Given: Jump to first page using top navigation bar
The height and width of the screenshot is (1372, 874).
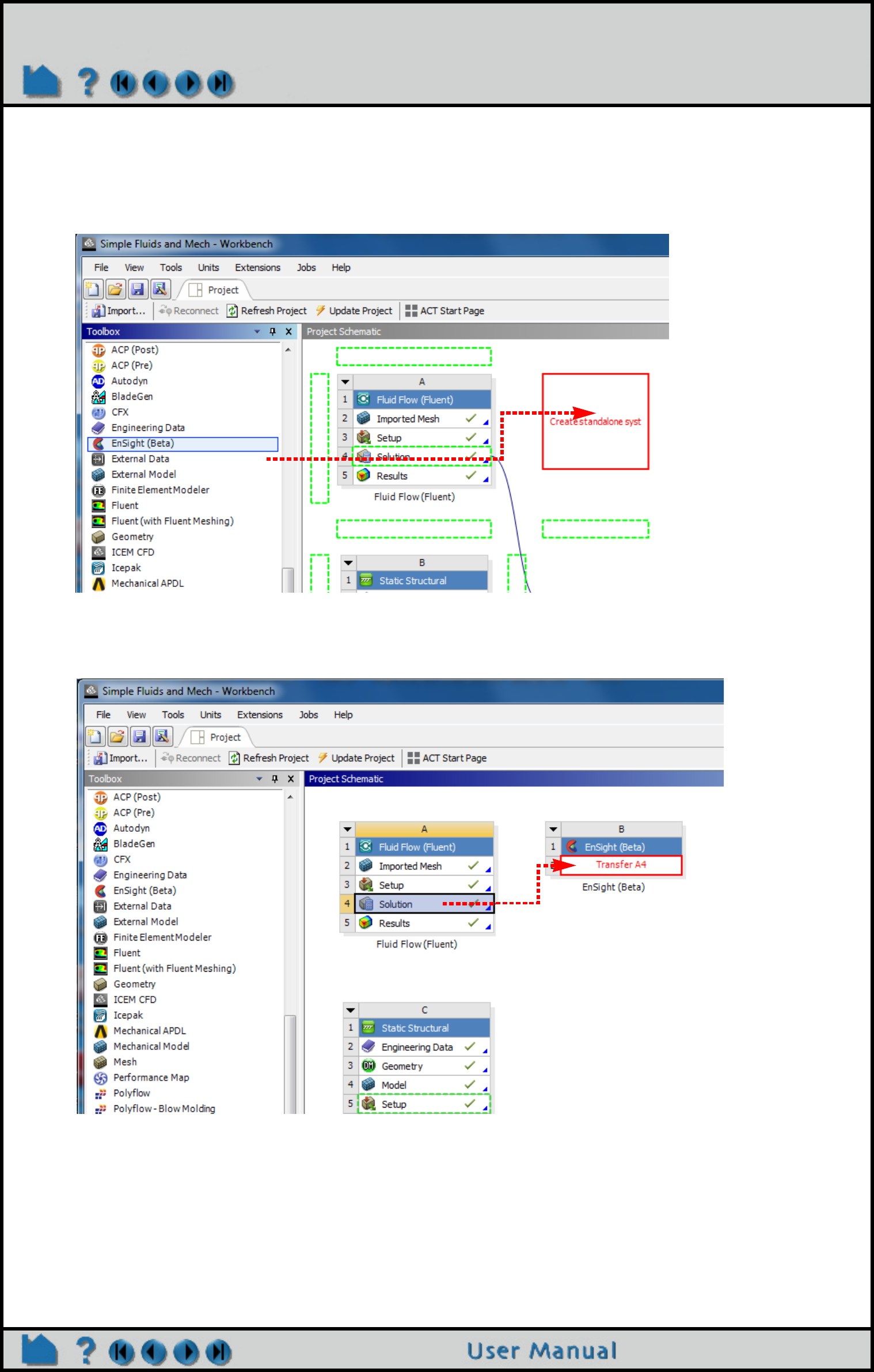Looking at the screenshot, I should pyautogui.click(x=123, y=84).
